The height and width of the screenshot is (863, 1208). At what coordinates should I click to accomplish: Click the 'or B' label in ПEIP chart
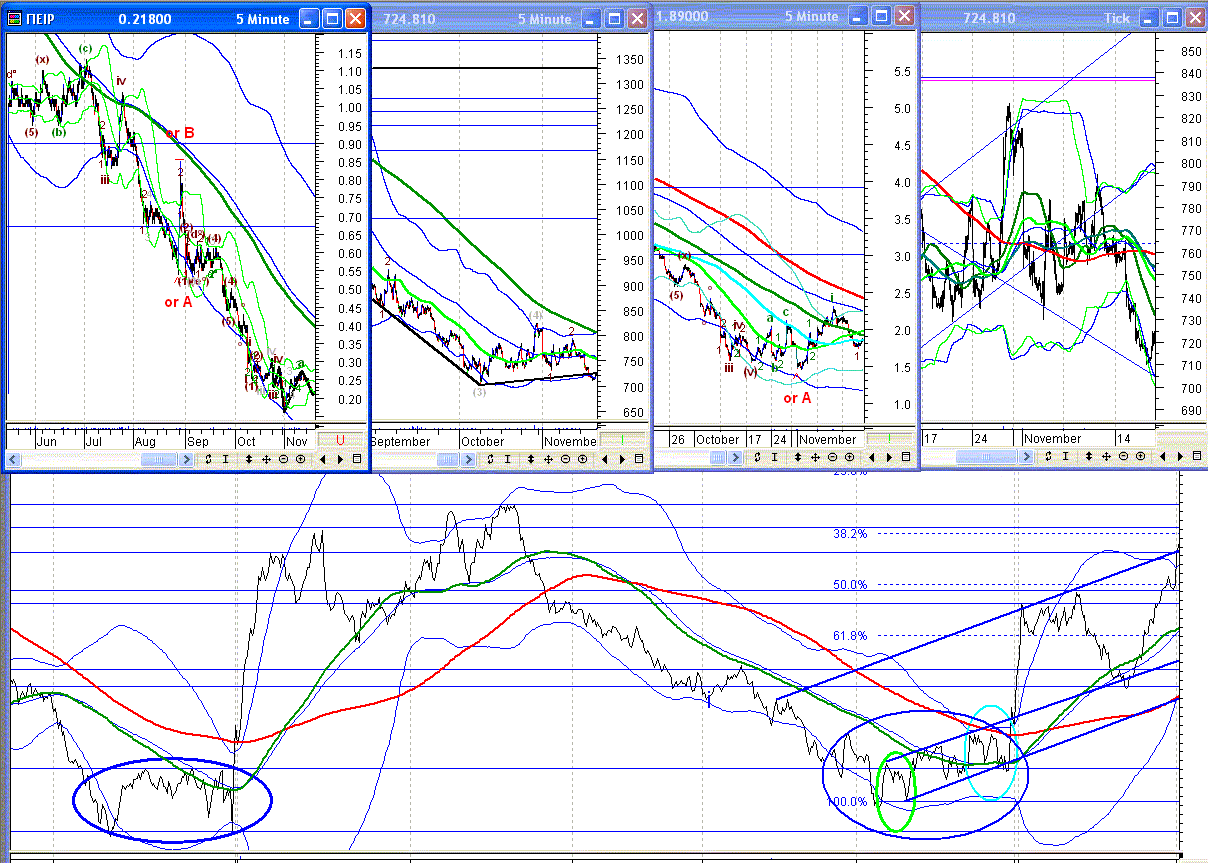pyautogui.click(x=180, y=134)
